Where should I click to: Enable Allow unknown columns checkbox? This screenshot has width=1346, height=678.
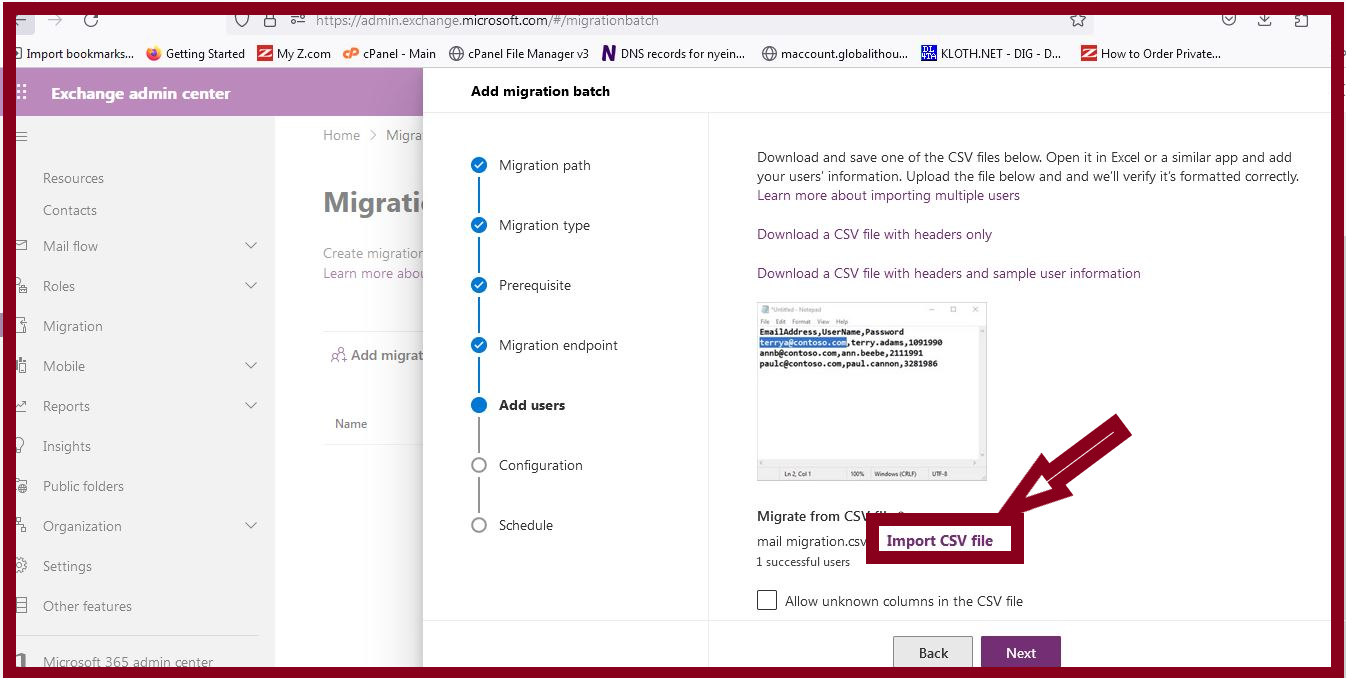click(x=767, y=600)
